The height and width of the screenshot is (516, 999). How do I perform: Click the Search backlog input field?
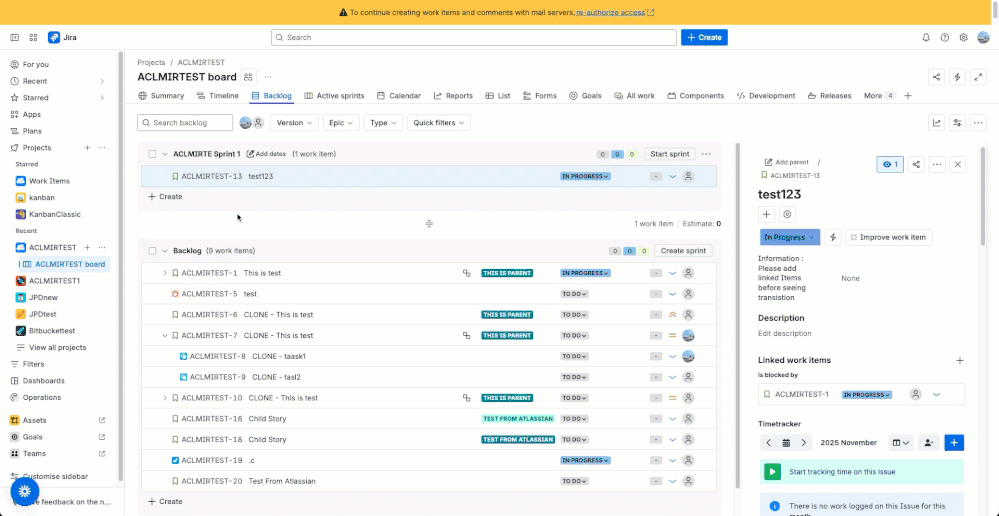coord(185,123)
